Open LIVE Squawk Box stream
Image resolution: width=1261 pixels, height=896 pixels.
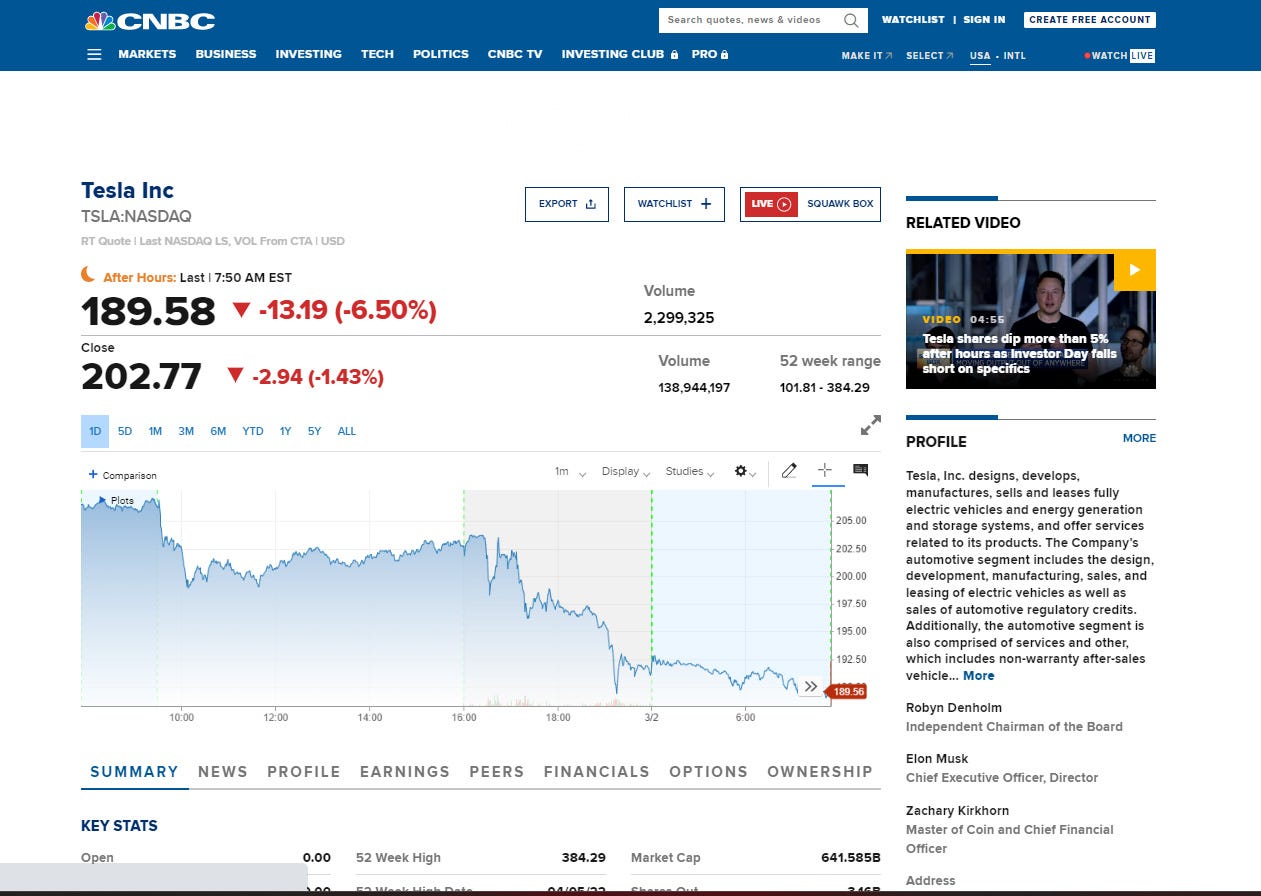coord(810,204)
